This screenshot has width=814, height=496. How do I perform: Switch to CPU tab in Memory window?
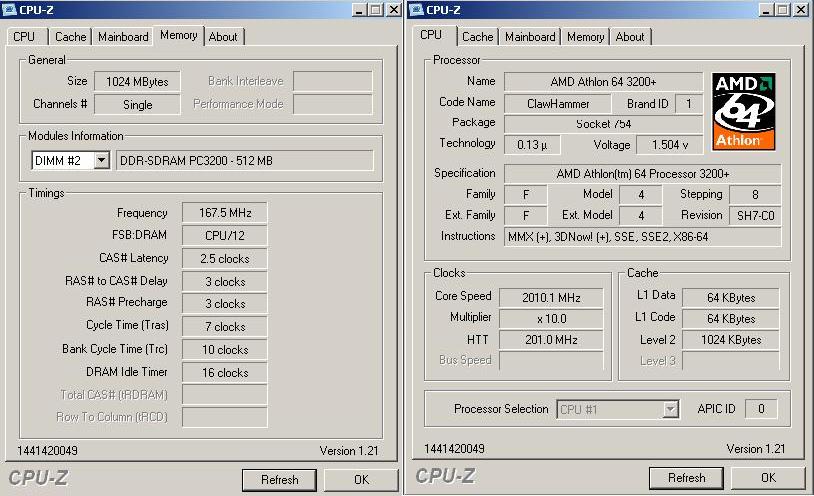[x=24, y=37]
